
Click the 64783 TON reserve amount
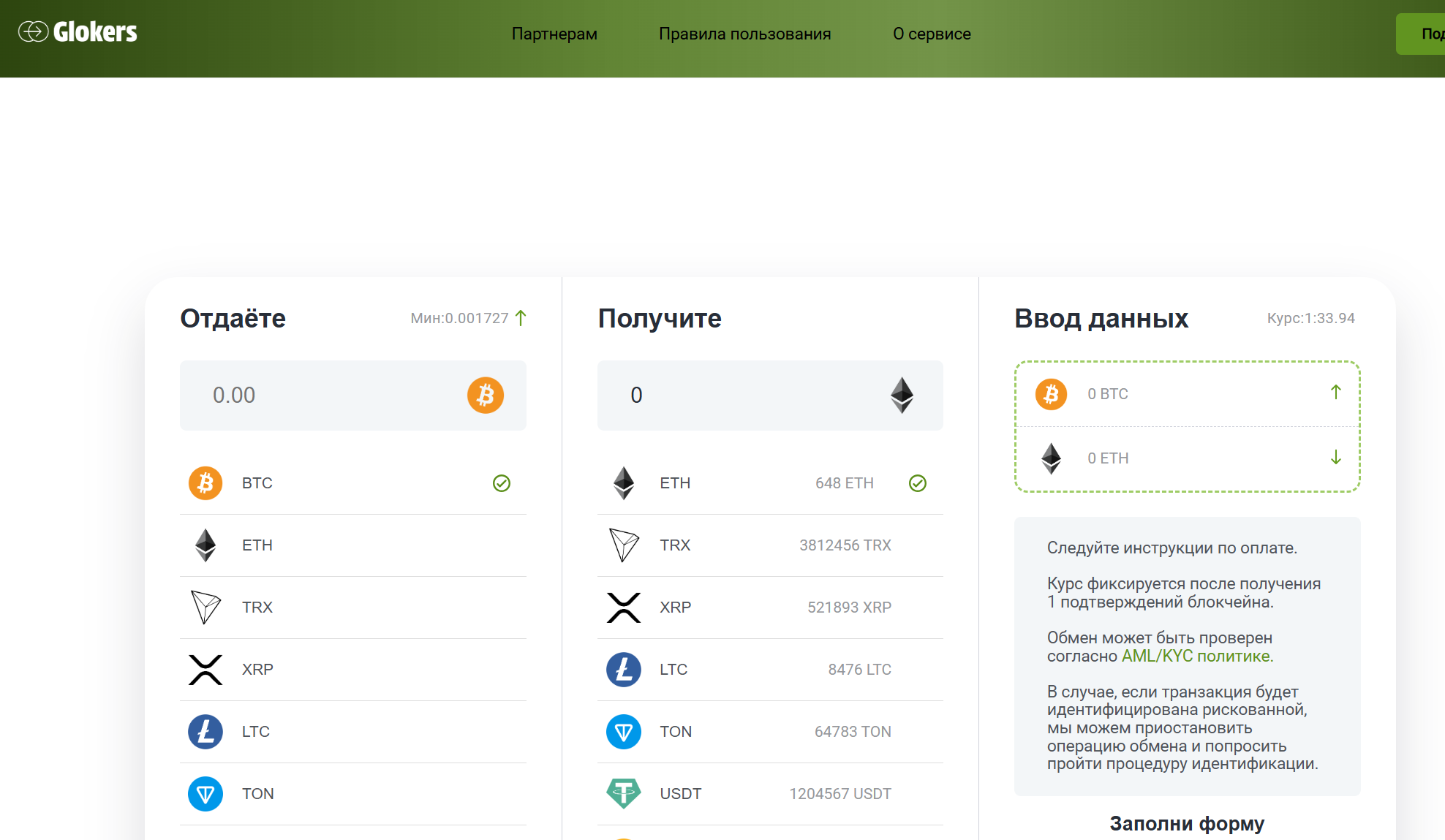point(853,732)
